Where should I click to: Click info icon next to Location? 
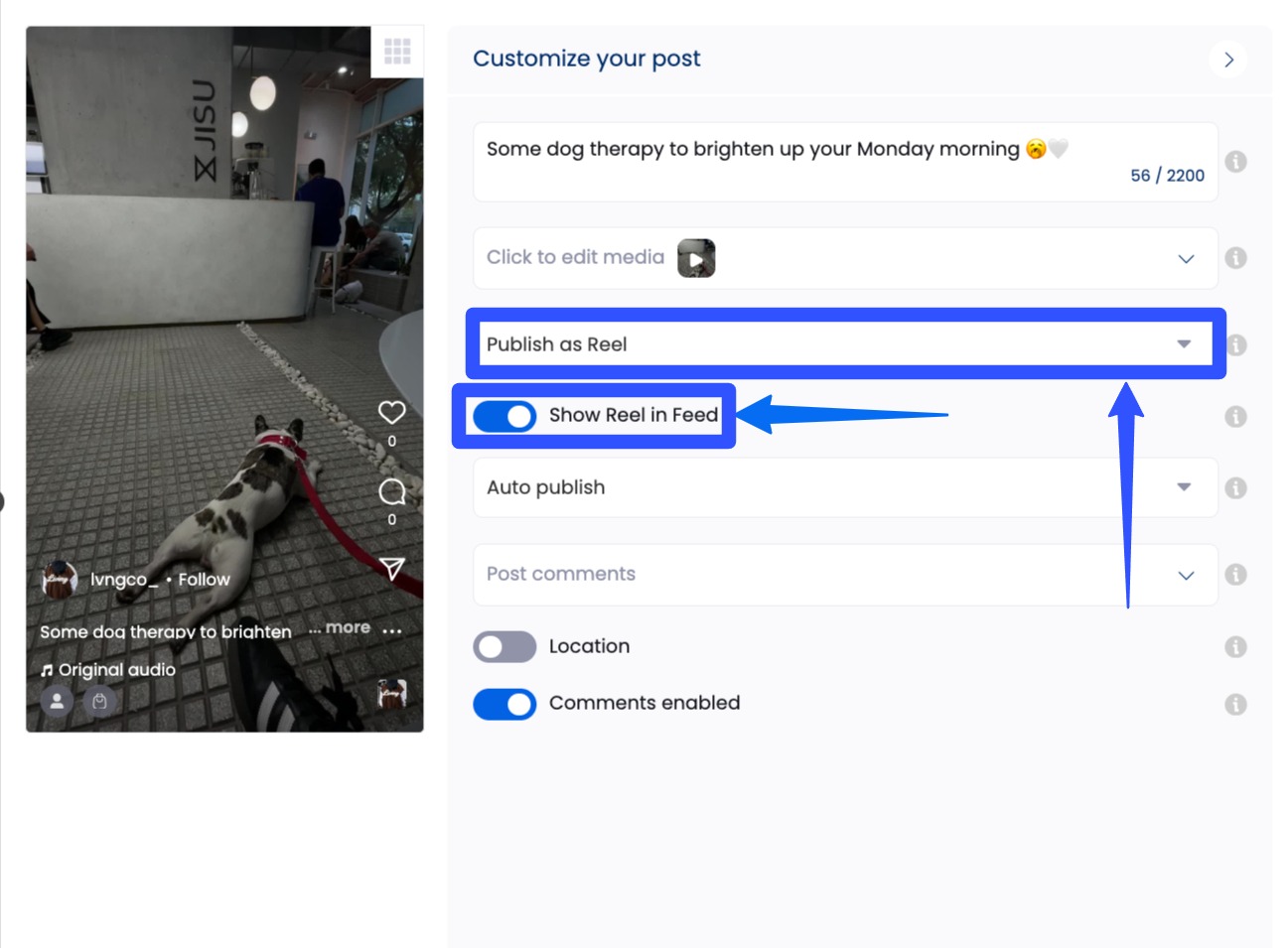[x=1235, y=647]
